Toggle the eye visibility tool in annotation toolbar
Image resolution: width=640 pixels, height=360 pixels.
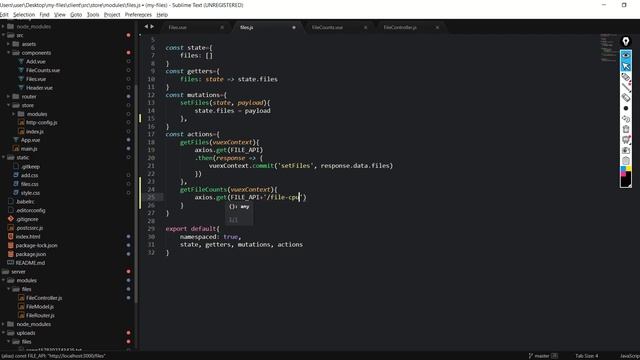point(626,55)
